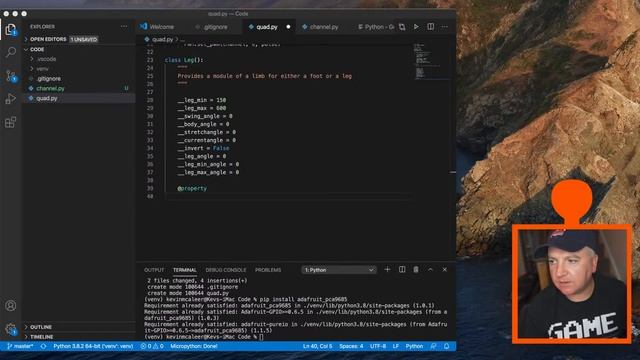
Task: Click the 1 UNSAVED badge
Action: pos(84,39)
